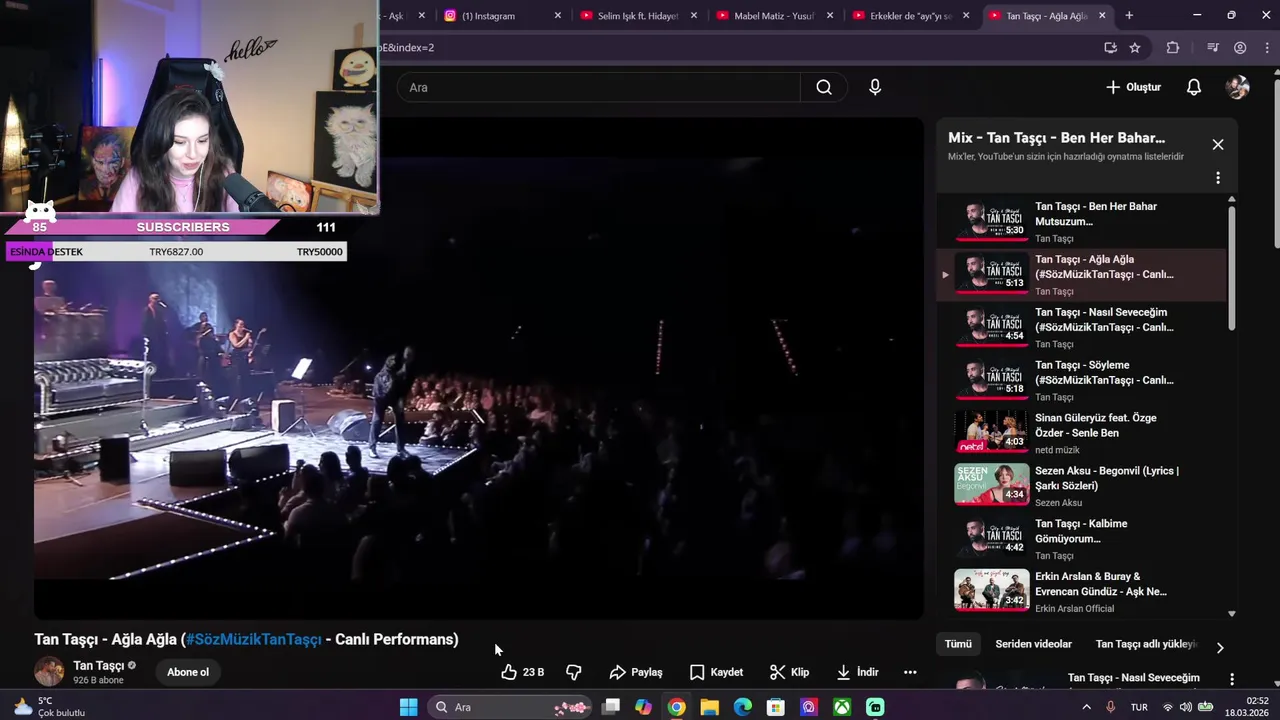
Task: Open the weather widget on the taskbar
Action: [x=48, y=707]
